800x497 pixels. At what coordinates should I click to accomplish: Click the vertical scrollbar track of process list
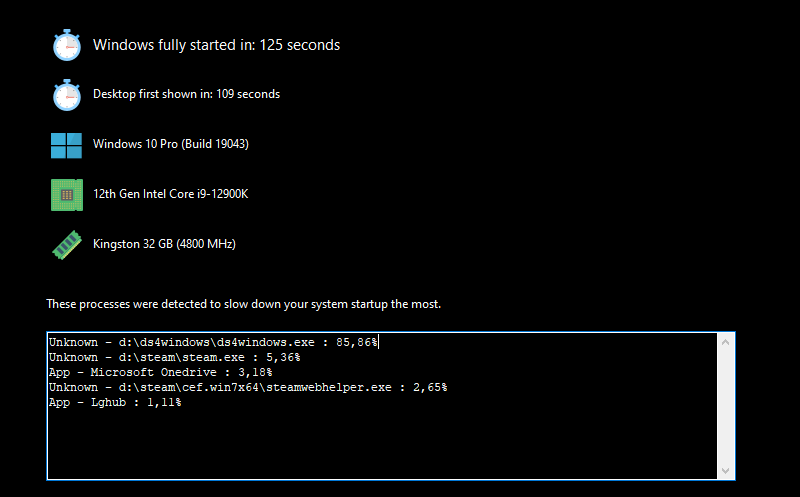[x=726, y=406]
